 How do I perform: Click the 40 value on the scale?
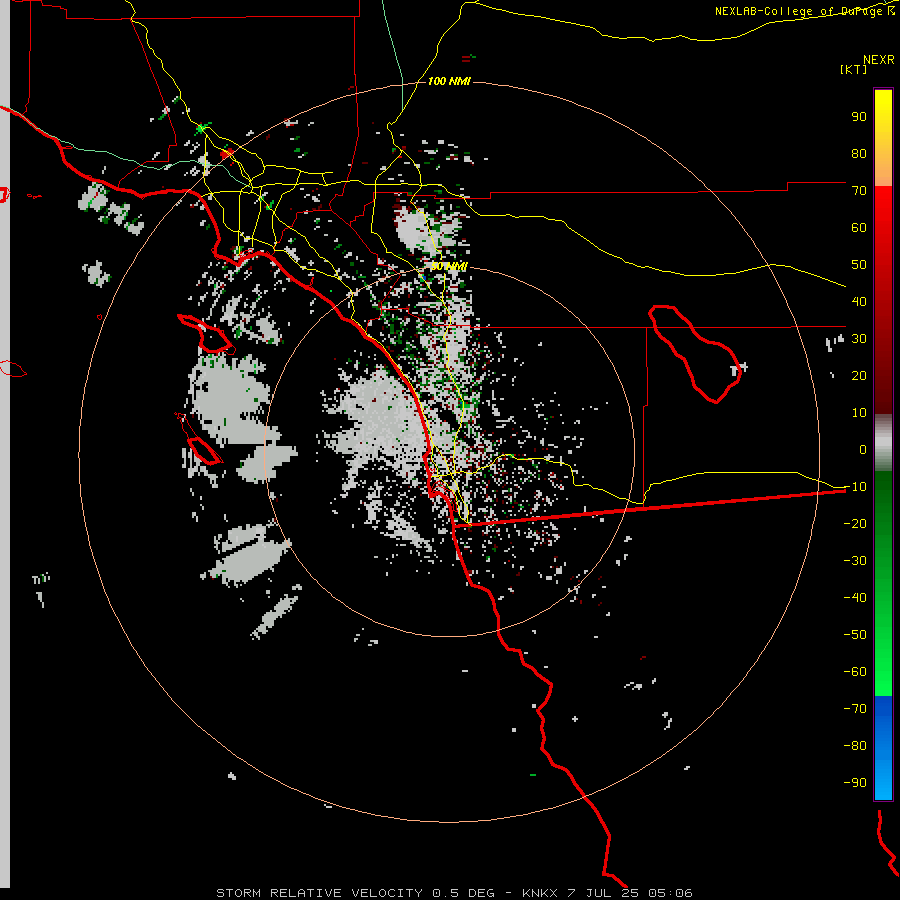859,302
